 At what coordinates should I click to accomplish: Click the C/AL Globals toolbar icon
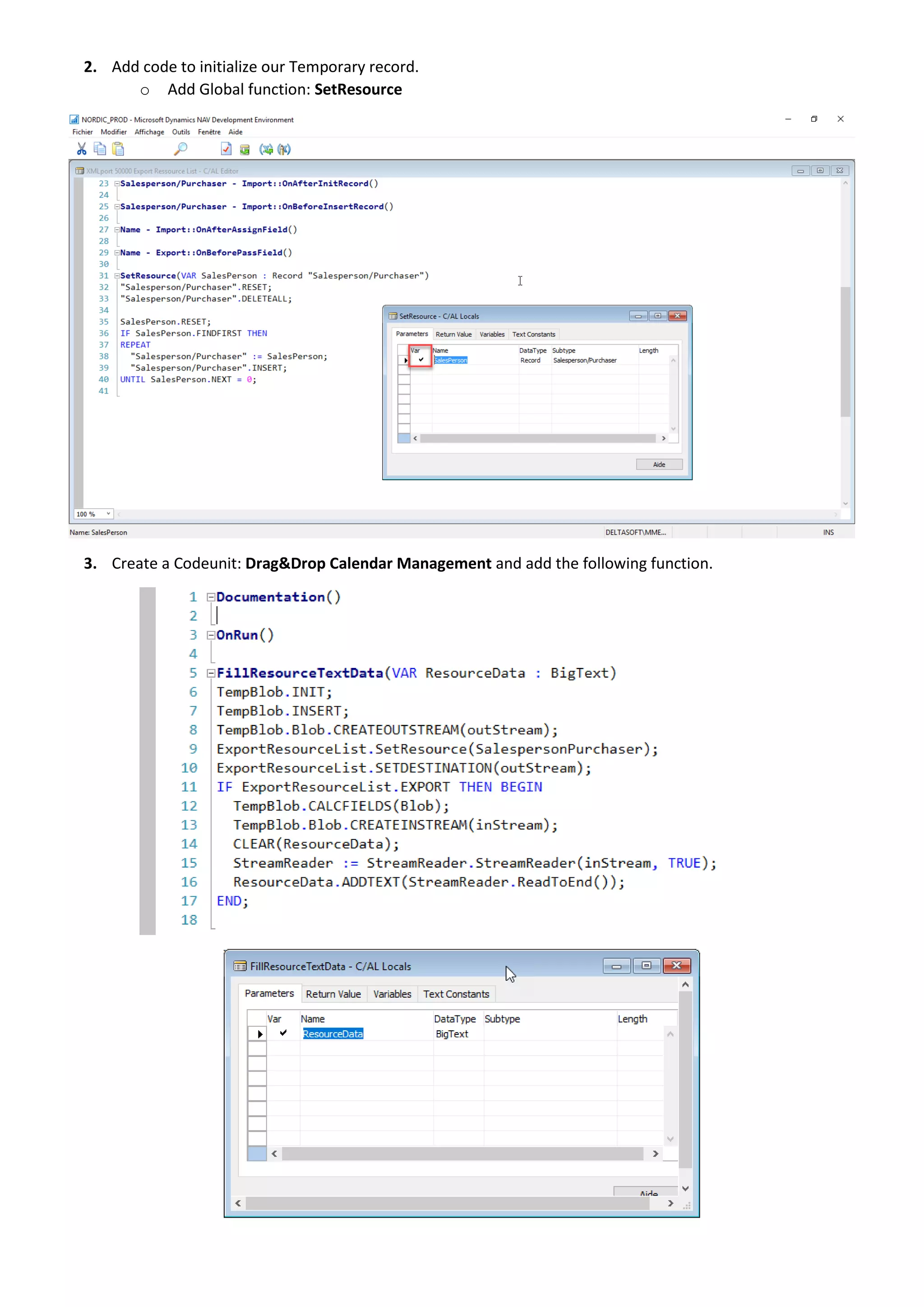tap(245, 150)
